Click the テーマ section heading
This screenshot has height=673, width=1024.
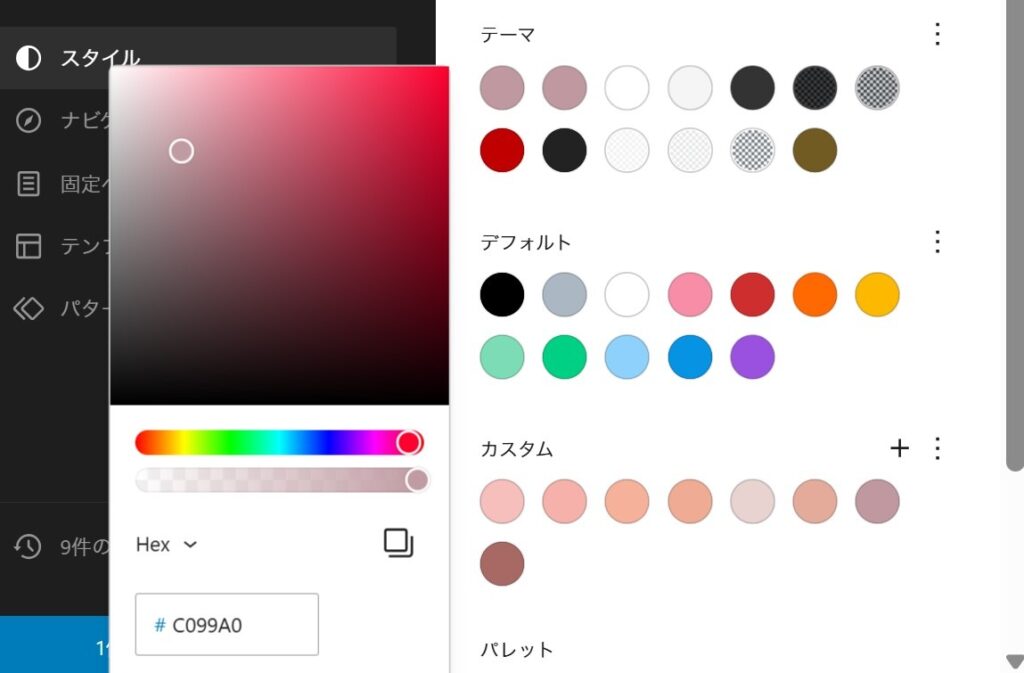pyautogui.click(x=508, y=34)
